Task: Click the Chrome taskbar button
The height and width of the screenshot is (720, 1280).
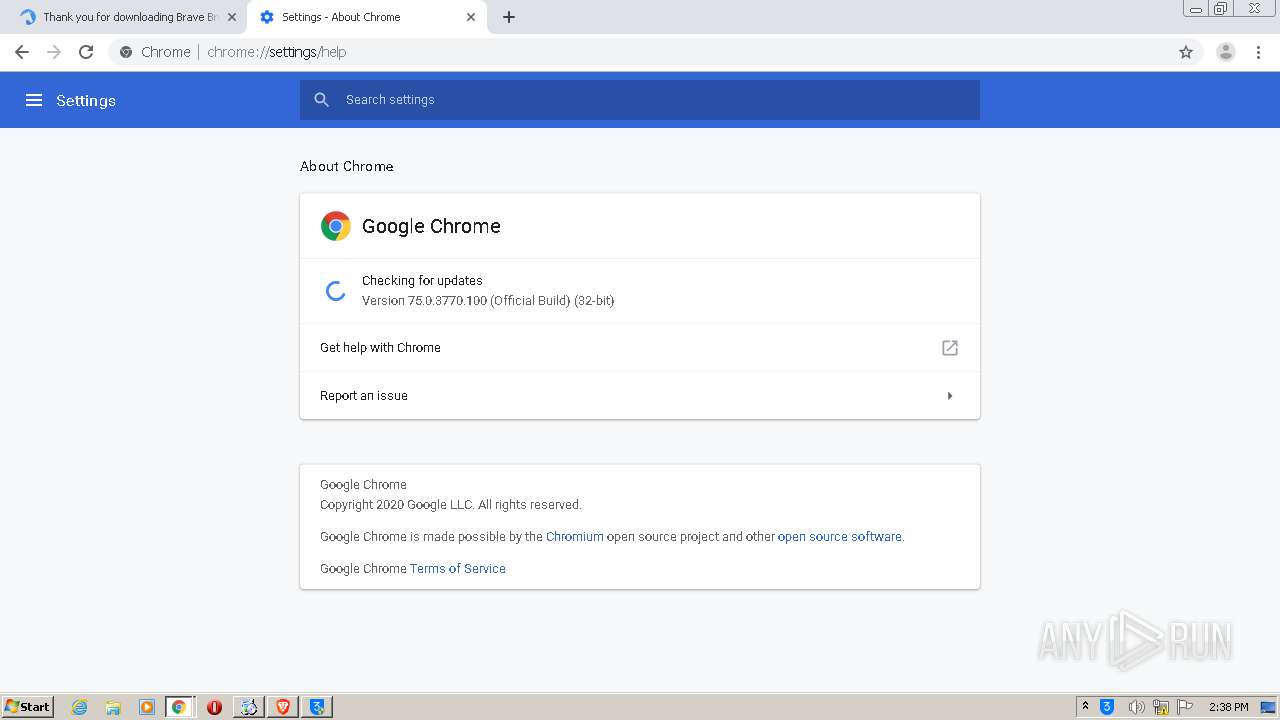Action: (179, 707)
